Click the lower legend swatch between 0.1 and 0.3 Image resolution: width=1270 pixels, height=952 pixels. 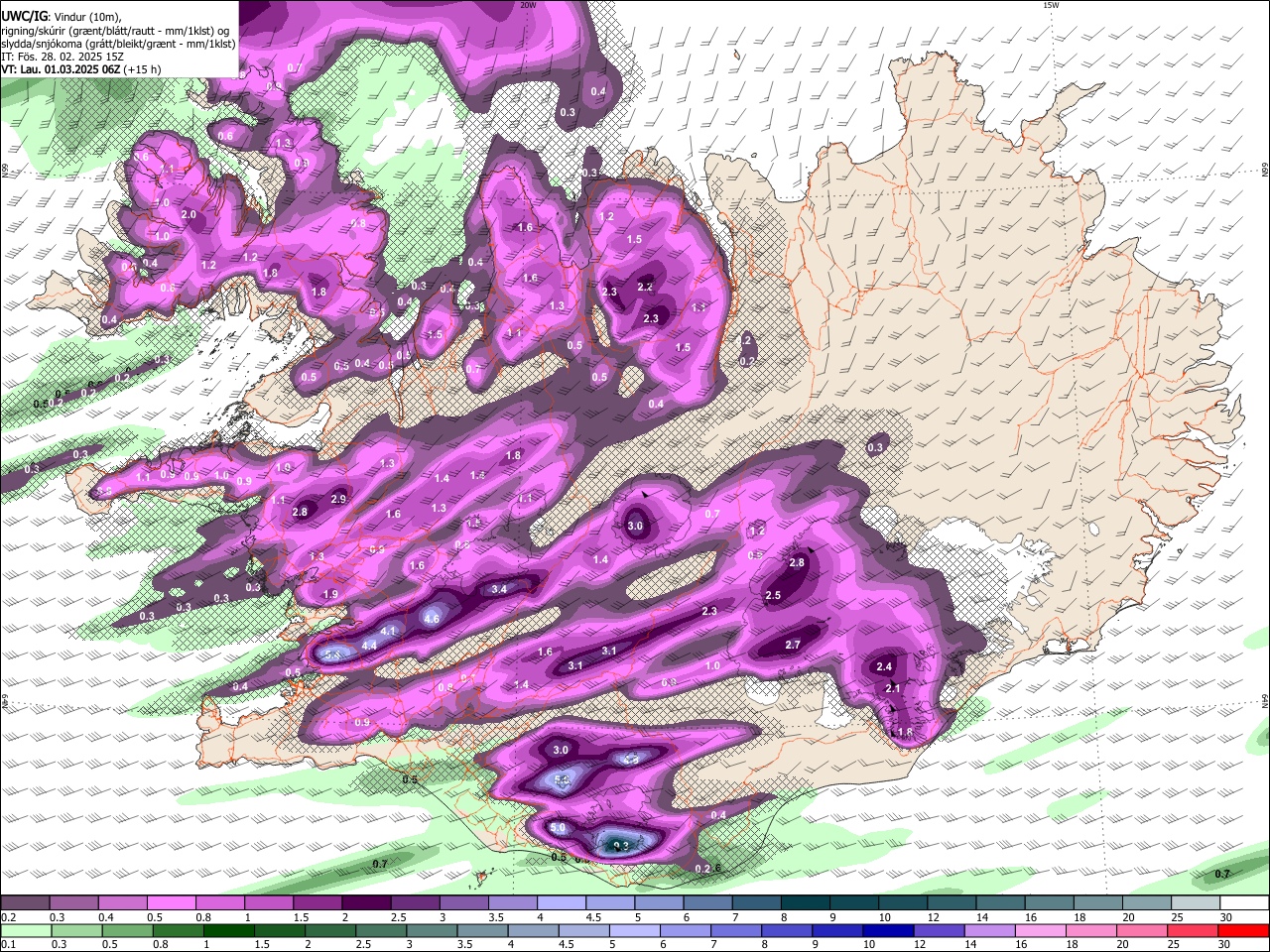click(x=26, y=930)
